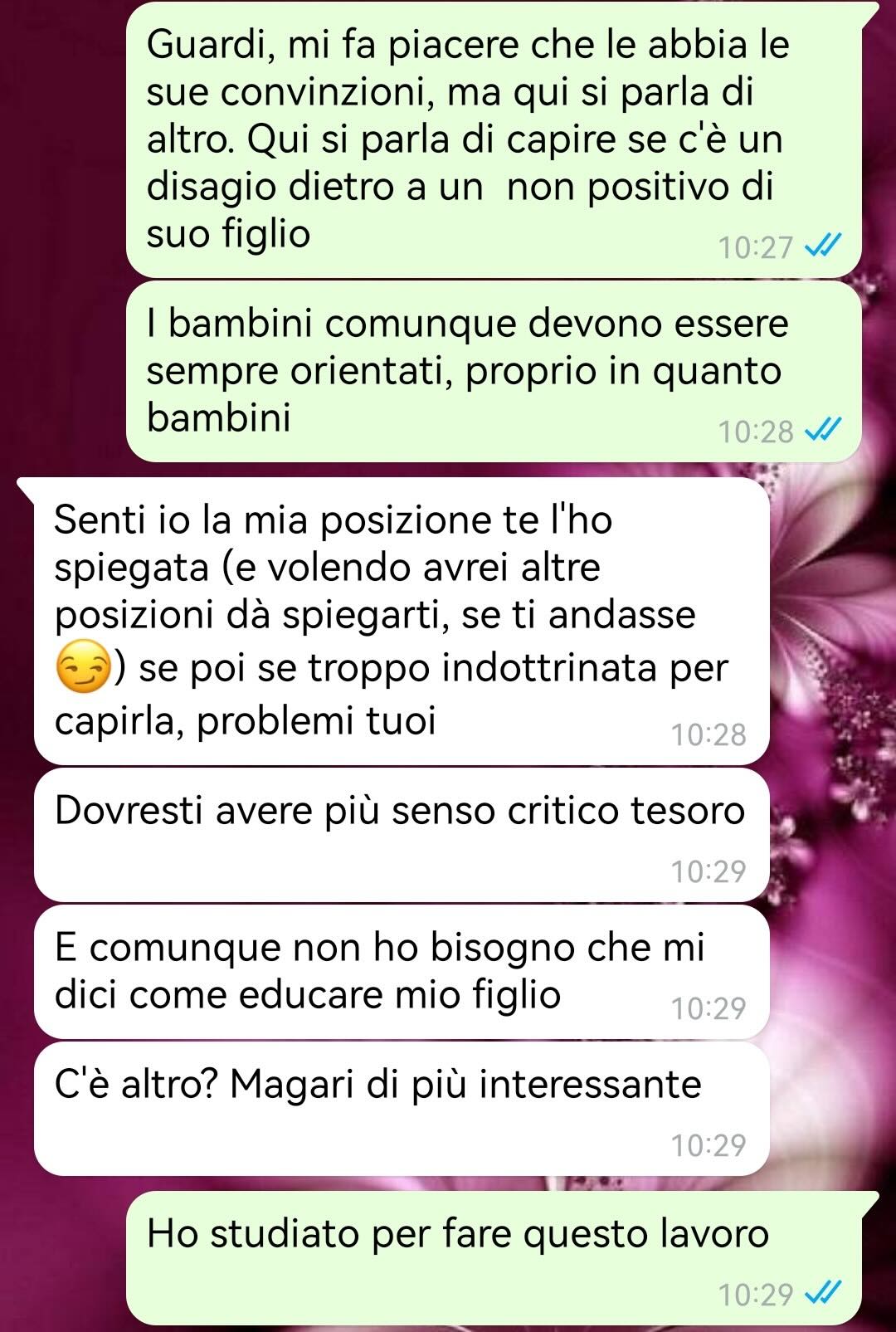Tap the 10:29 time under 'C'è altro?'
The width and height of the screenshot is (896, 1332).
(709, 1144)
